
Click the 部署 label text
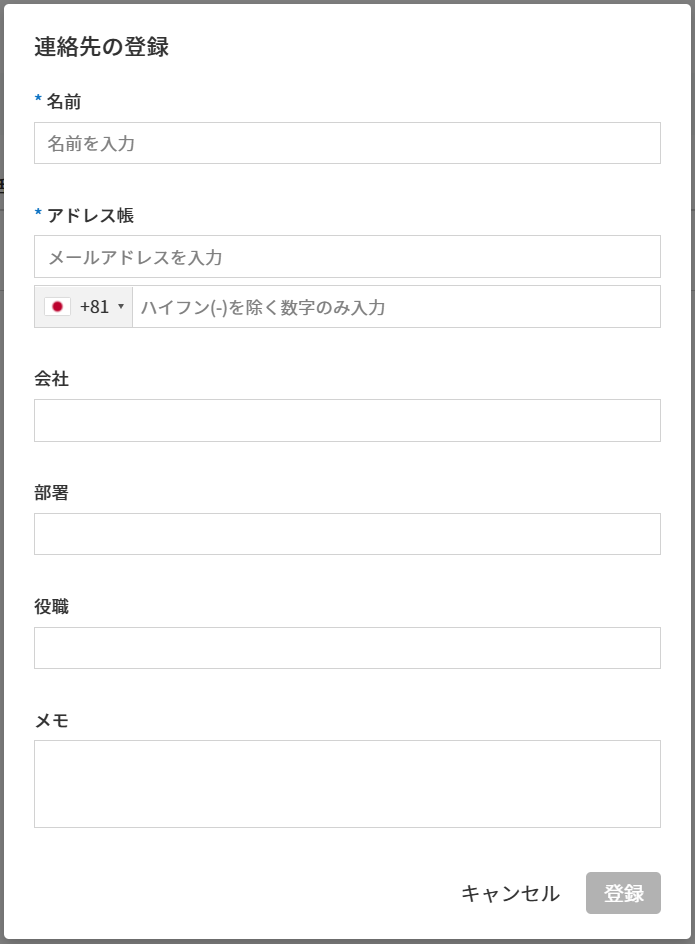click(x=51, y=493)
